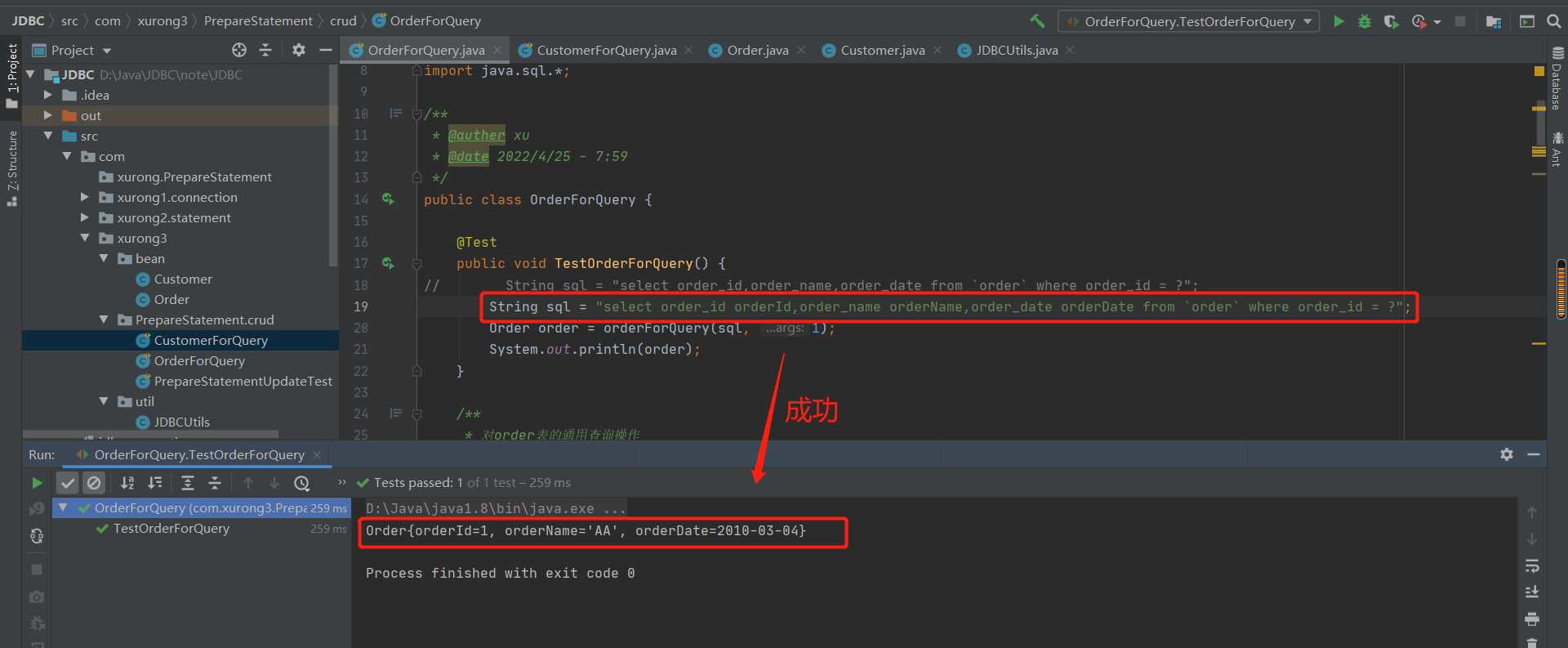Collapse PrepareStatement.crud package
This screenshot has width=1568, height=648.
point(104,320)
